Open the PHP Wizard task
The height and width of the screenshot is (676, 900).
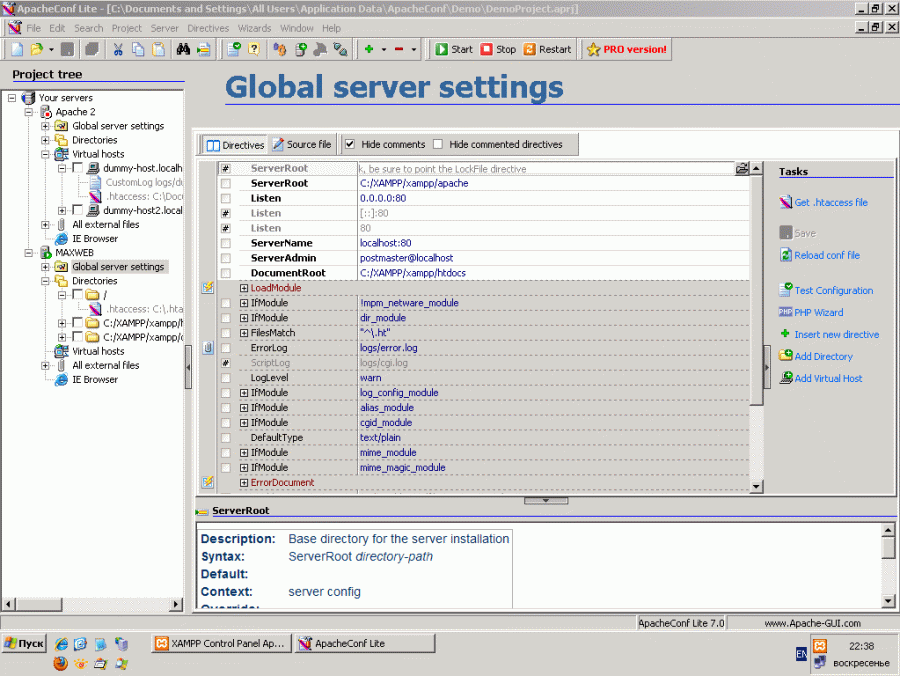(818, 313)
